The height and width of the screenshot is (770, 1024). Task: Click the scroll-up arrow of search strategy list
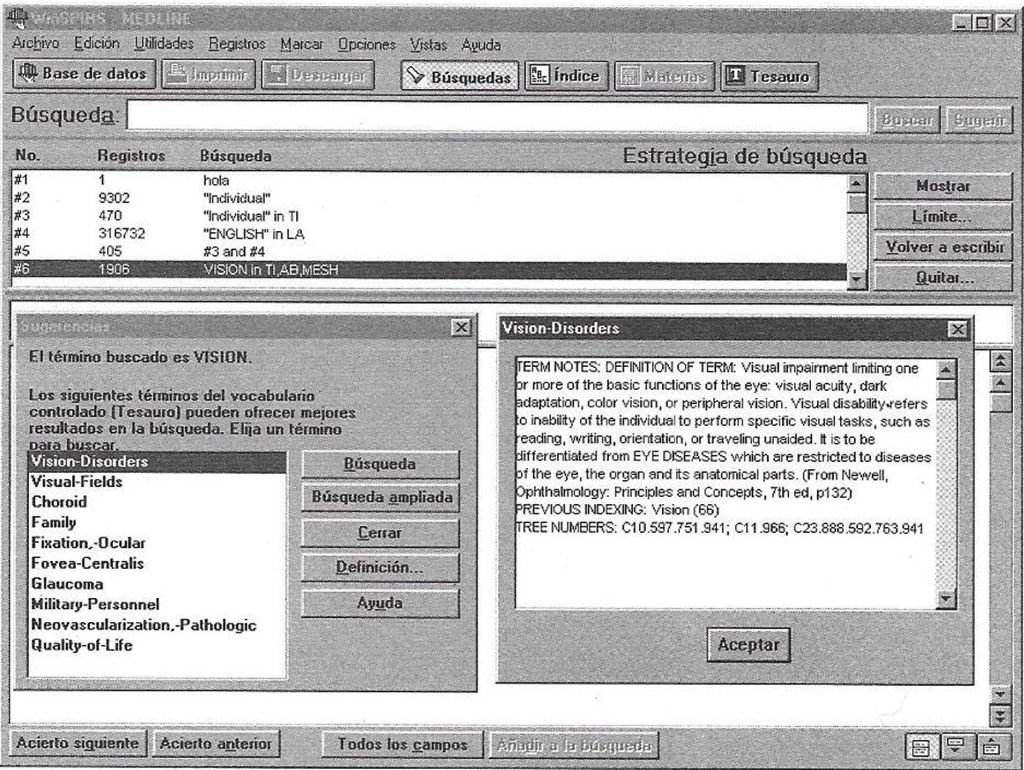(x=856, y=184)
